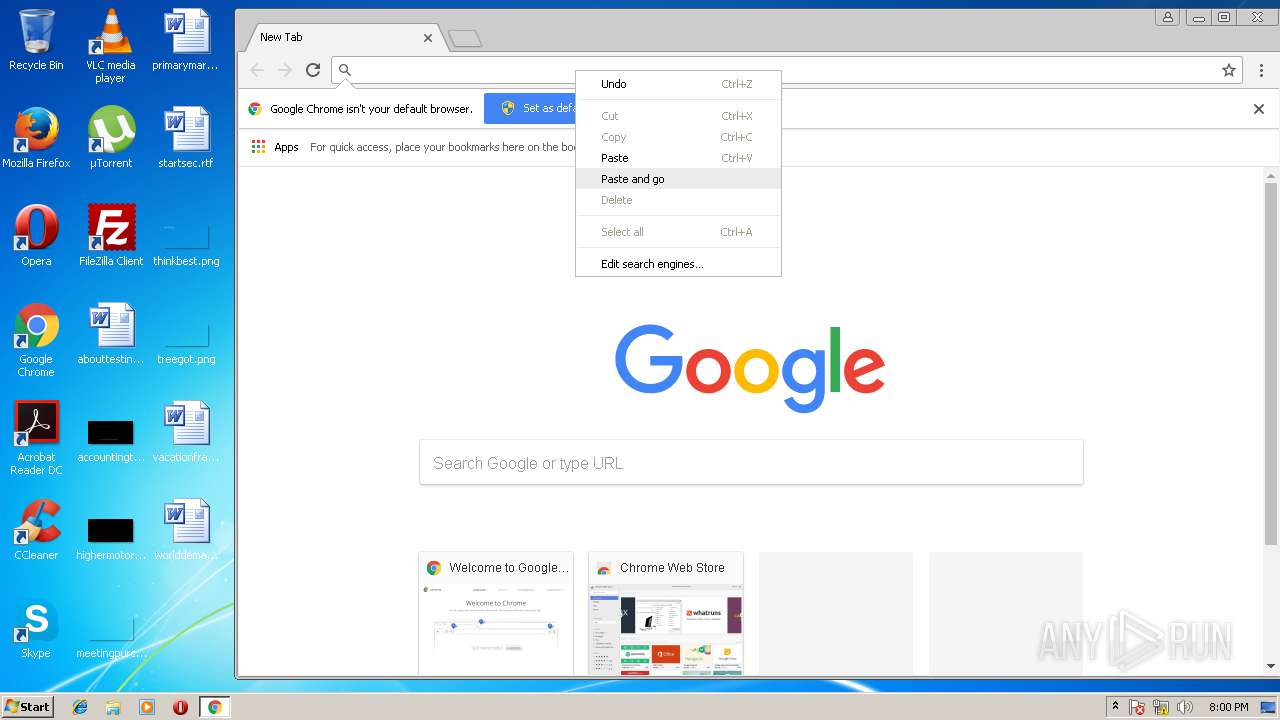Select the vacationfra... Word document
This screenshot has width=1280, height=720.
point(186,431)
